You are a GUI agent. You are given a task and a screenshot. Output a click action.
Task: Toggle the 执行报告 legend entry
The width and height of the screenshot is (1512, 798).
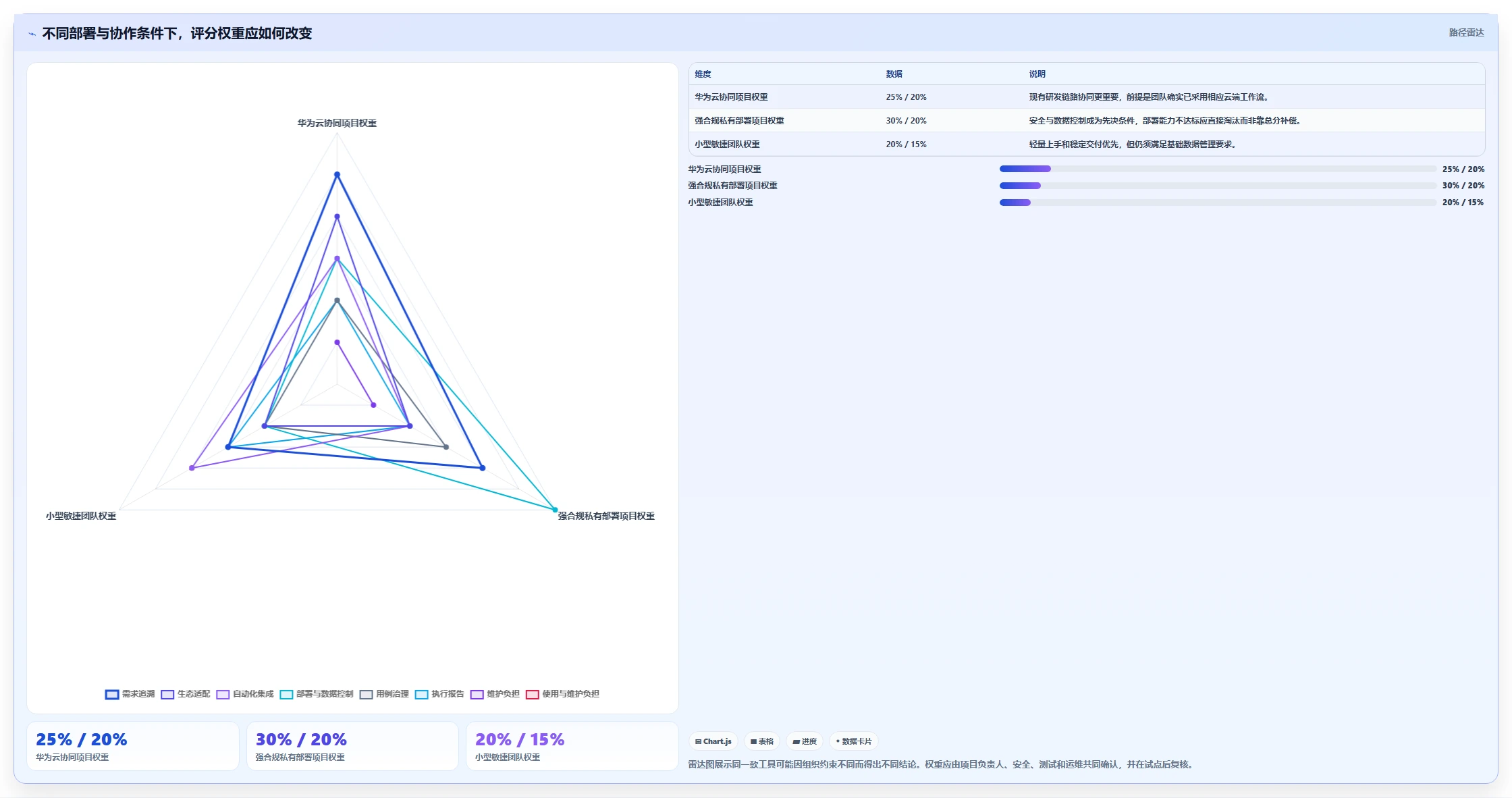pyautogui.click(x=439, y=694)
